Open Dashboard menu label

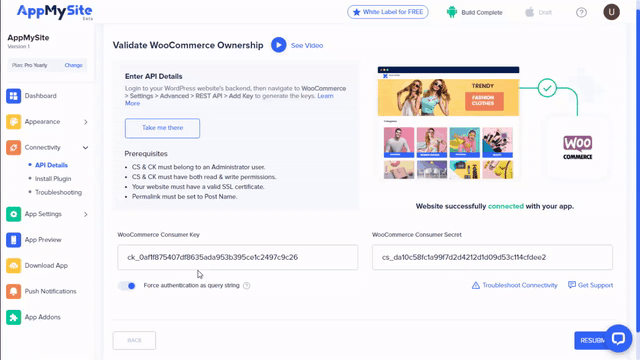point(40,96)
